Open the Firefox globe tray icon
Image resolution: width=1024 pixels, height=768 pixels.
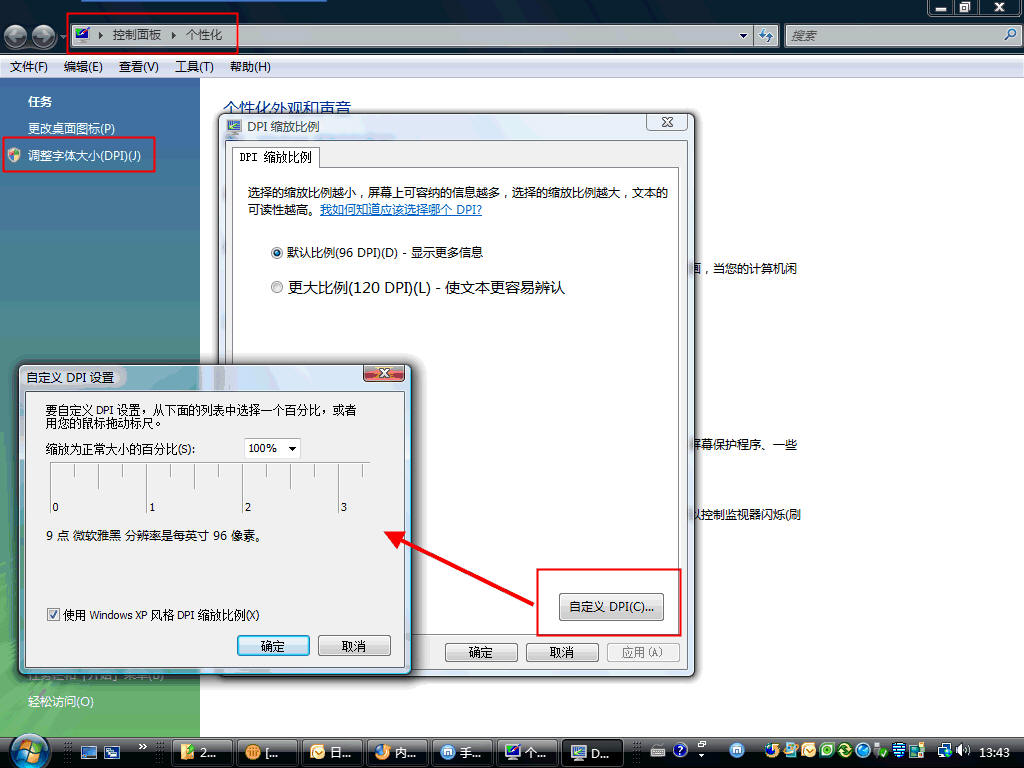[773, 750]
